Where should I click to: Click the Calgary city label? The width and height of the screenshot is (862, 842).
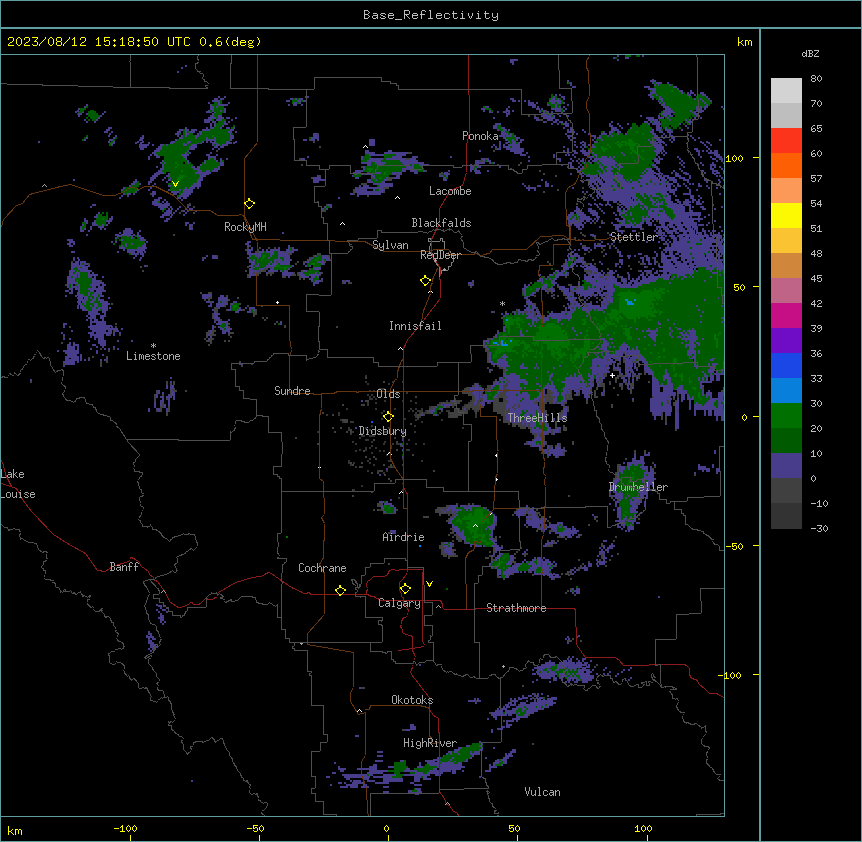[399, 603]
